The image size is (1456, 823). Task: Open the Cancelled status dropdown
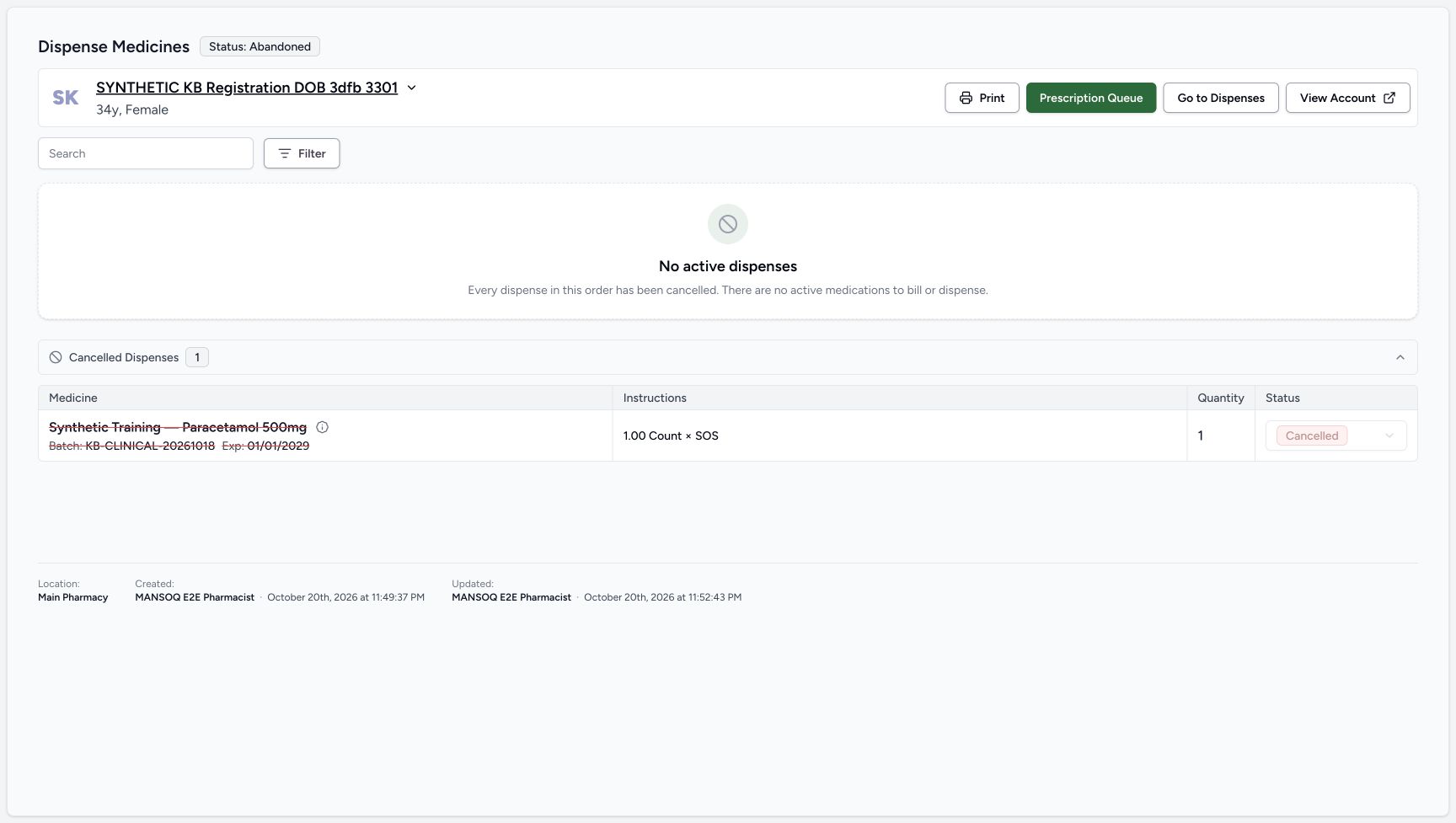(1336, 436)
